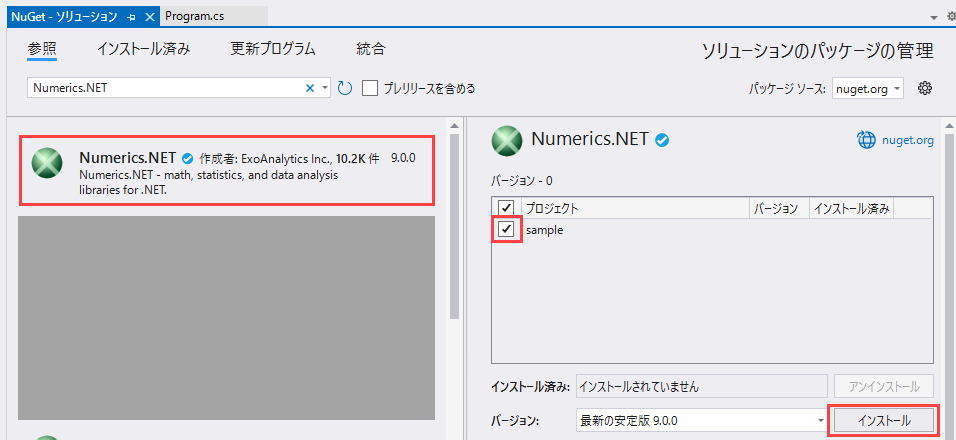Viewport: 956px width, 440px height.
Task: Click the globe icon beside nuget.org link
Action: click(x=866, y=140)
